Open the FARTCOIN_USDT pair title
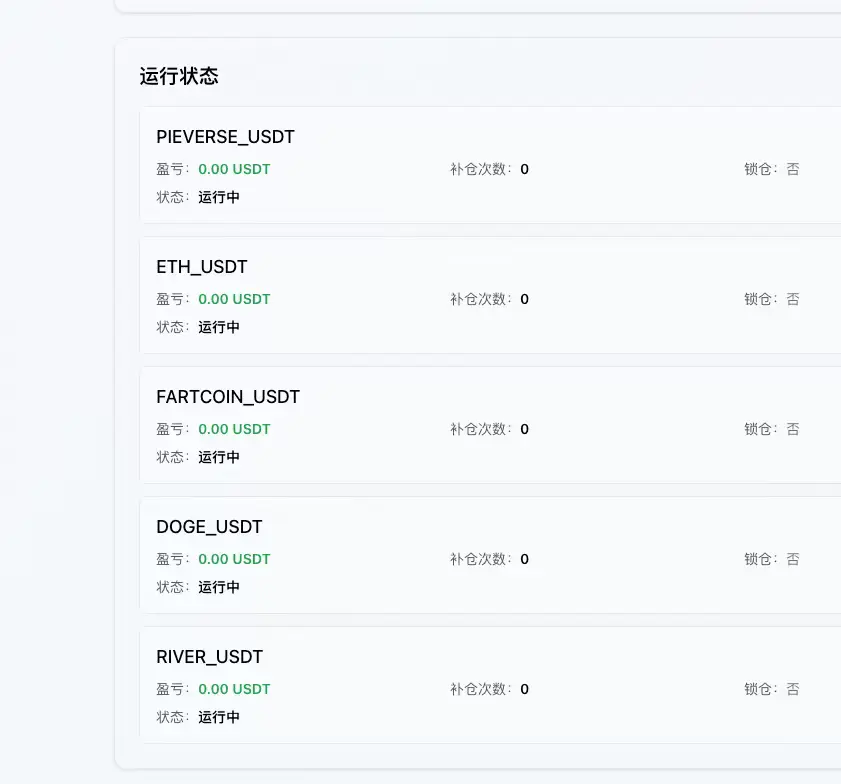Image resolution: width=841 pixels, height=784 pixels. 228,397
